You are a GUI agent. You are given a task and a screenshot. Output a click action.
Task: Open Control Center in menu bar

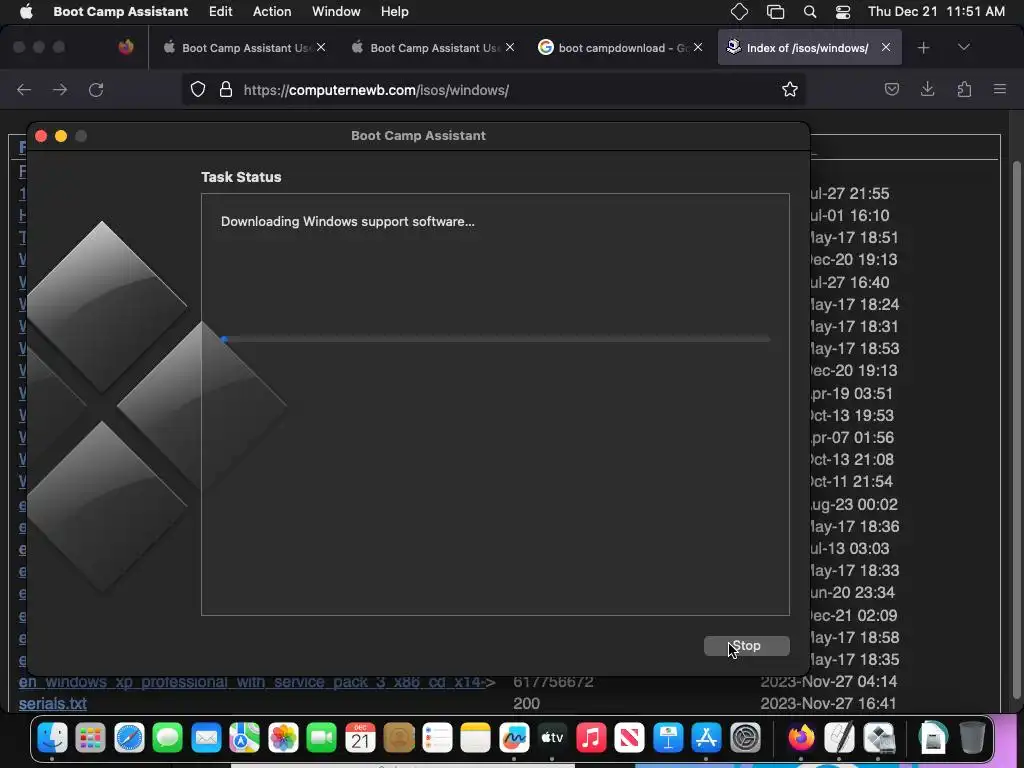coord(843,11)
